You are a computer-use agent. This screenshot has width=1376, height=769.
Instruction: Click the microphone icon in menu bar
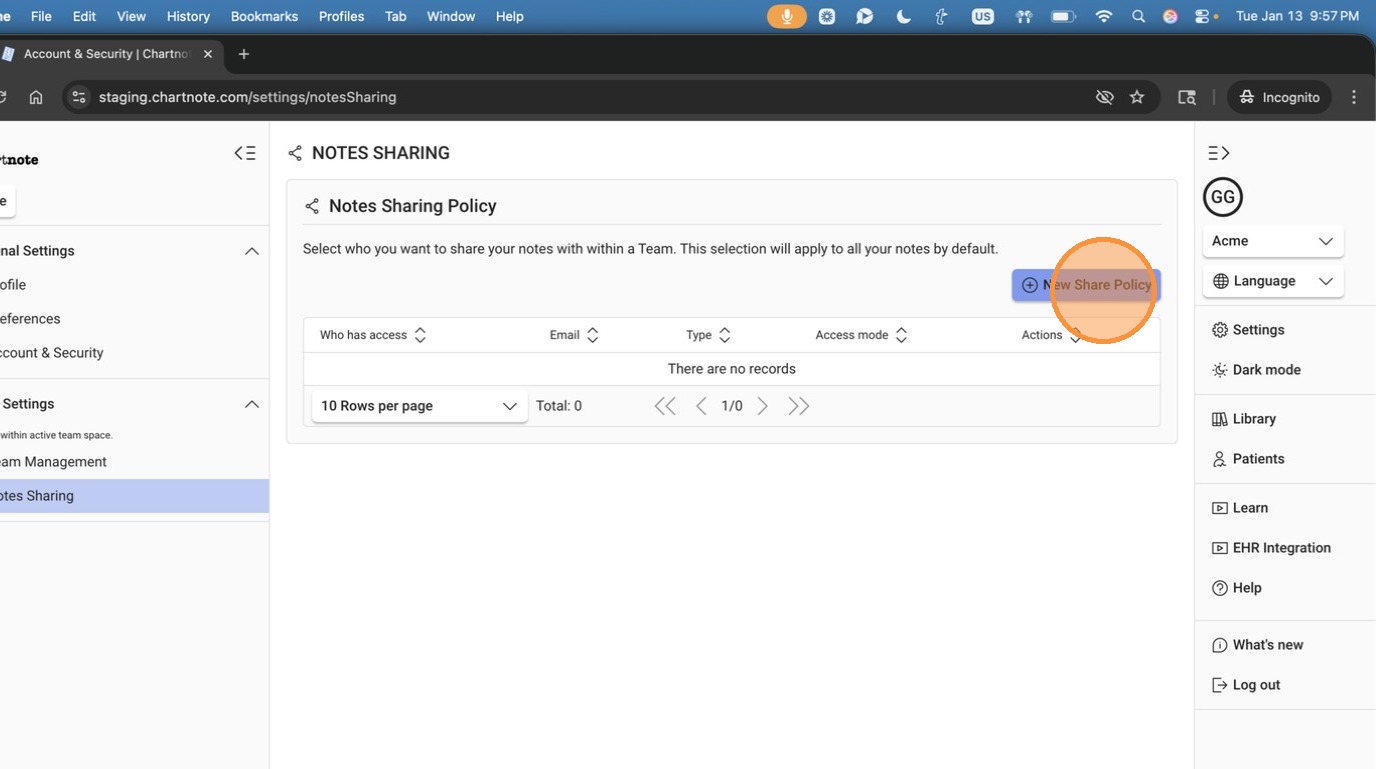[787, 16]
